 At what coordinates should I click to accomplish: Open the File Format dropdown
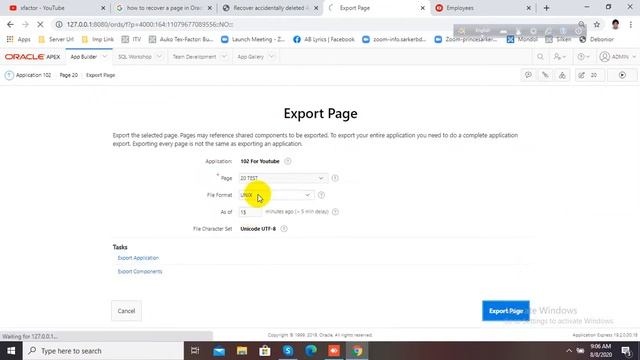276,195
